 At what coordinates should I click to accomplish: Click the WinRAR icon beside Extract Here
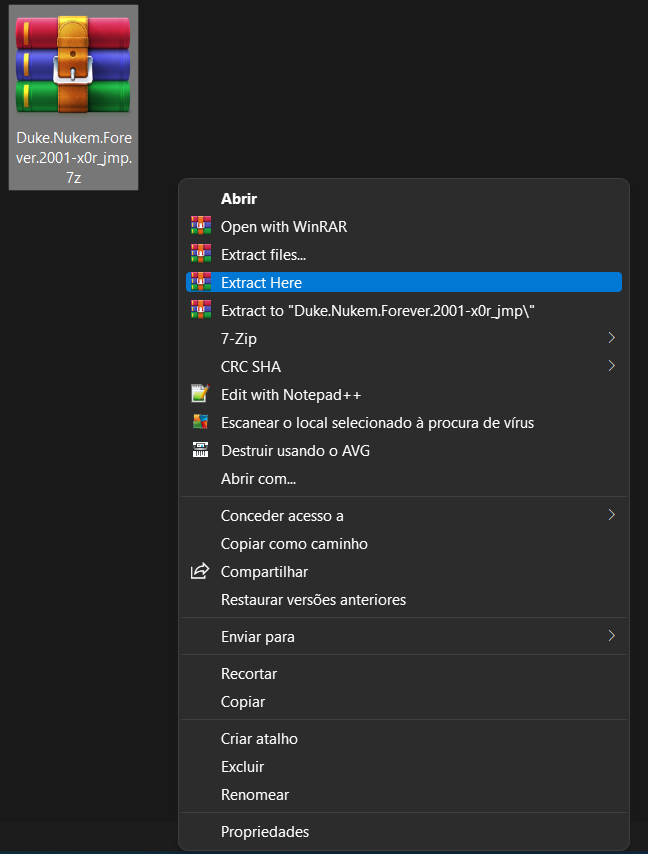(x=201, y=283)
